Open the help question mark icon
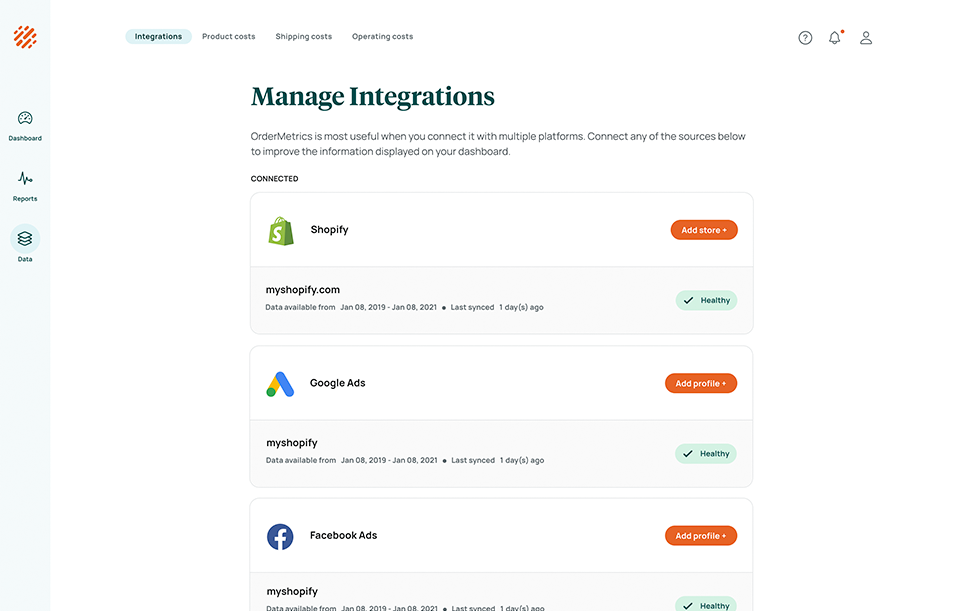 click(805, 38)
